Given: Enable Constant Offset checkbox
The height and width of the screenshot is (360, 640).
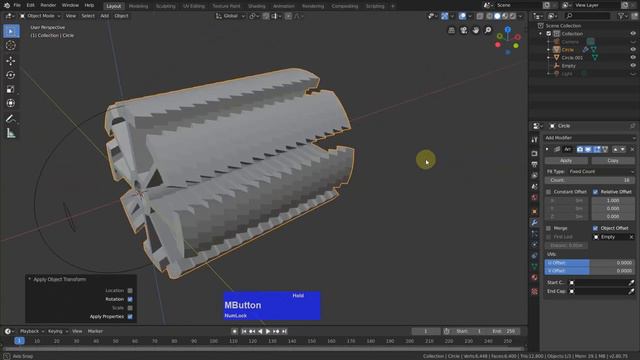Looking at the screenshot, I should [549, 192].
